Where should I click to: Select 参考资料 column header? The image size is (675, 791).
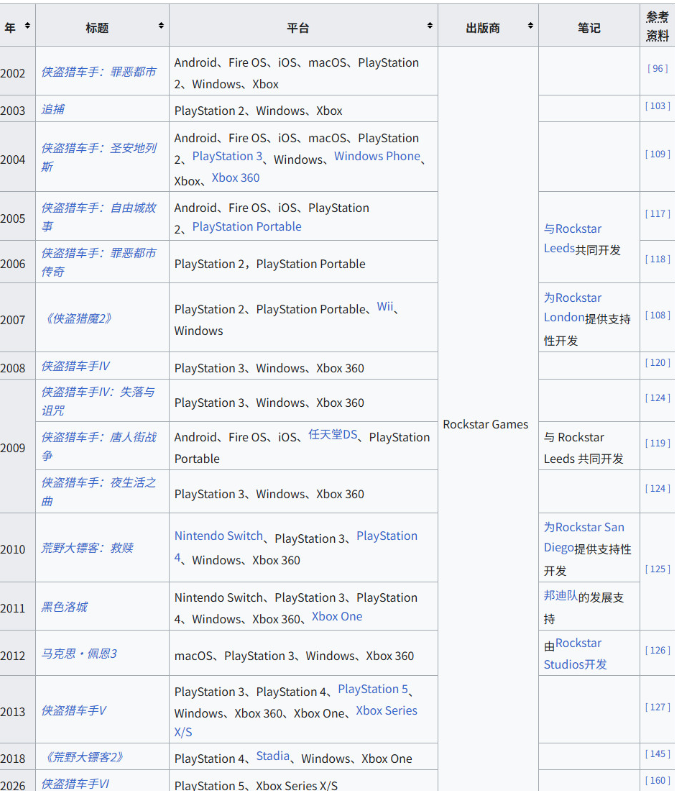coord(657,25)
